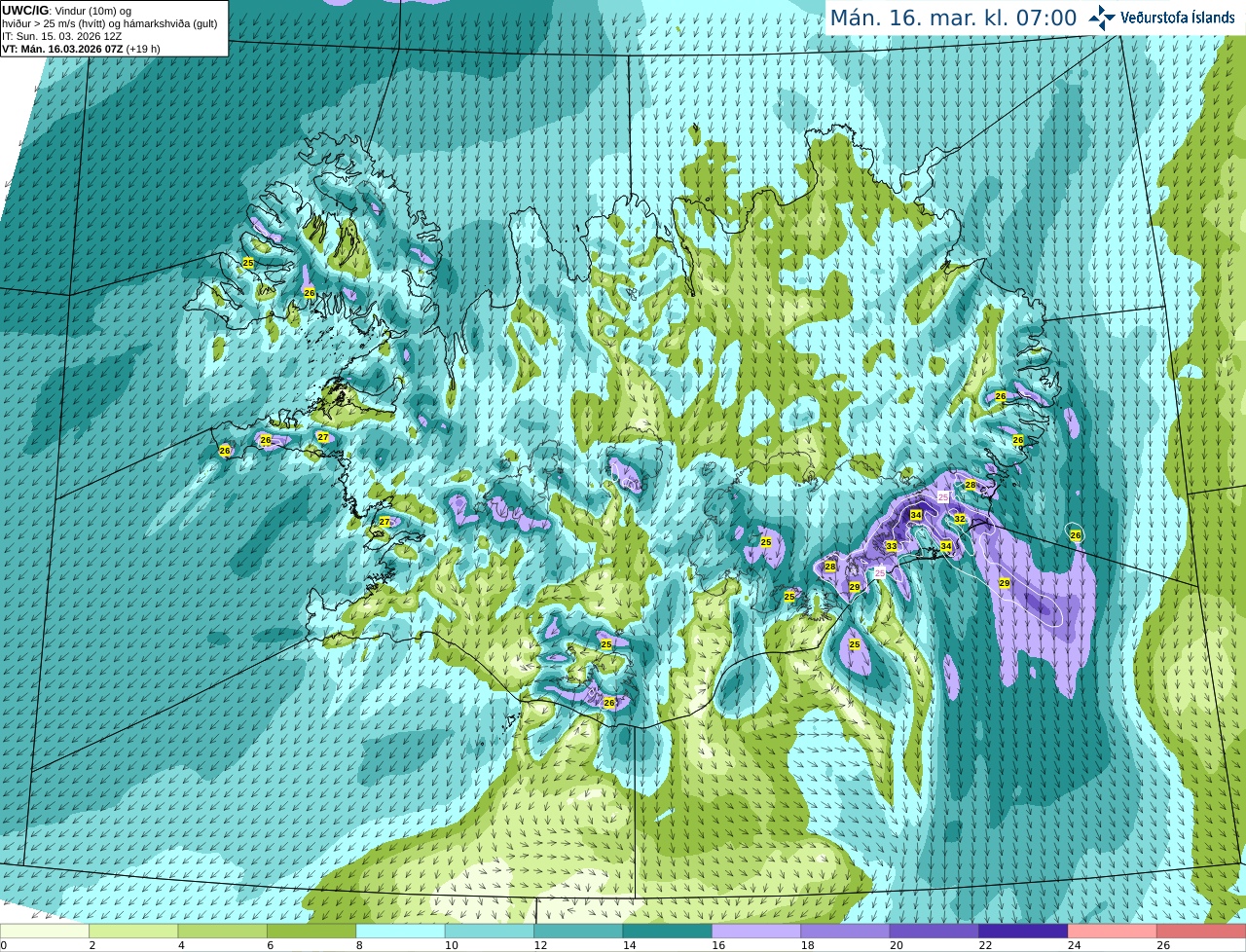The image size is (1246, 952).
Task: Click the legend scale number 8
Action: [359, 945]
